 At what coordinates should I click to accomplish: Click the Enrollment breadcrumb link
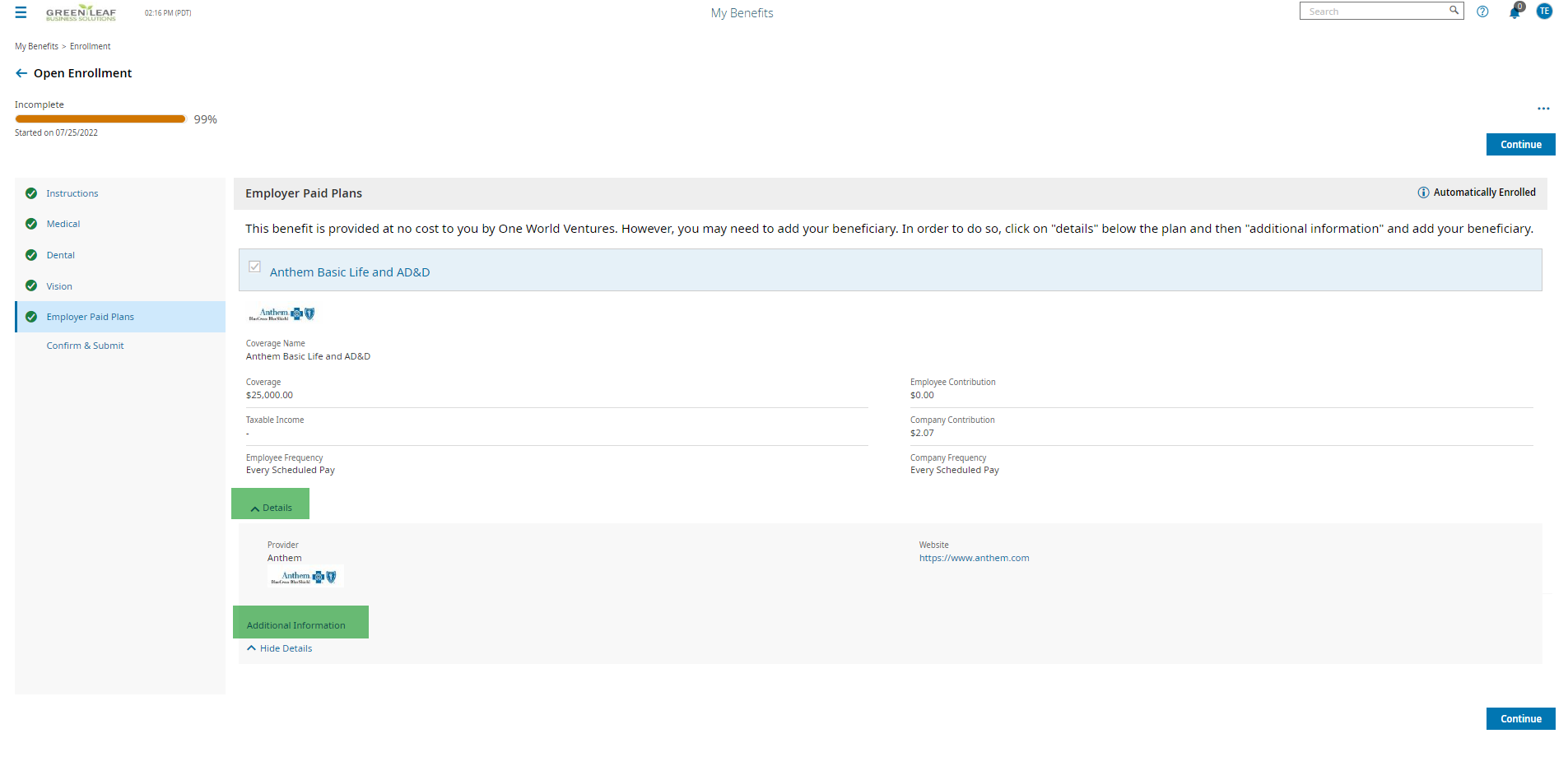[x=90, y=46]
